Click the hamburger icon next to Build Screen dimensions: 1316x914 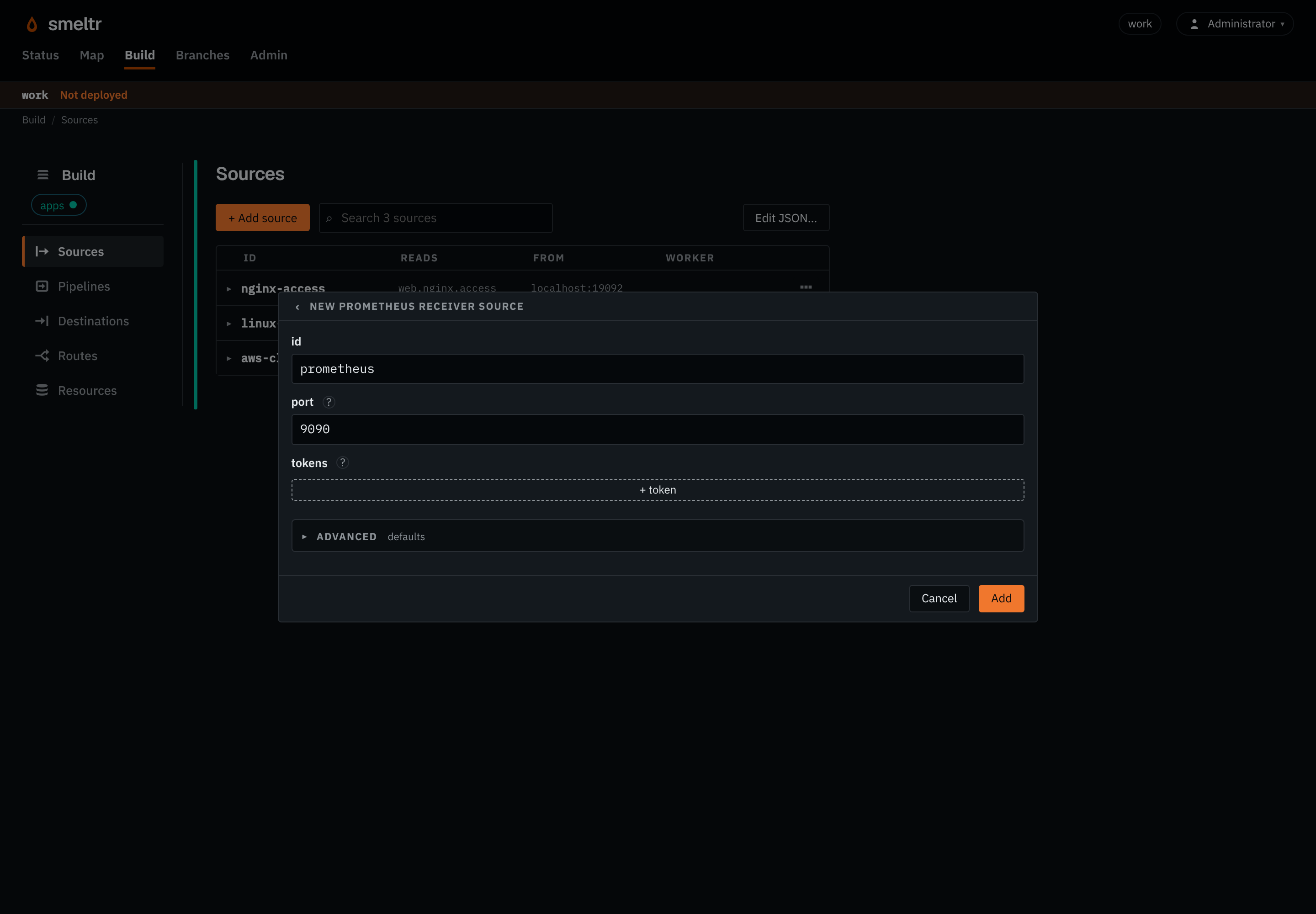pyautogui.click(x=43, y=175)
